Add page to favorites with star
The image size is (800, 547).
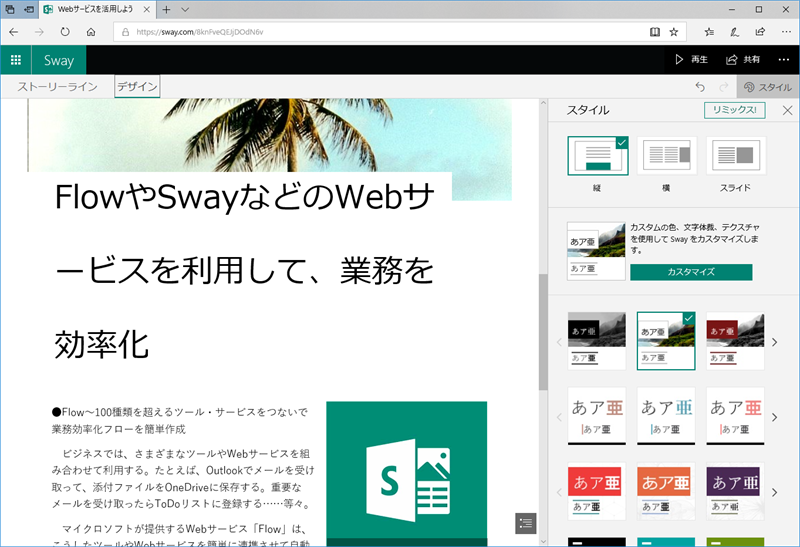click(673, 32)
